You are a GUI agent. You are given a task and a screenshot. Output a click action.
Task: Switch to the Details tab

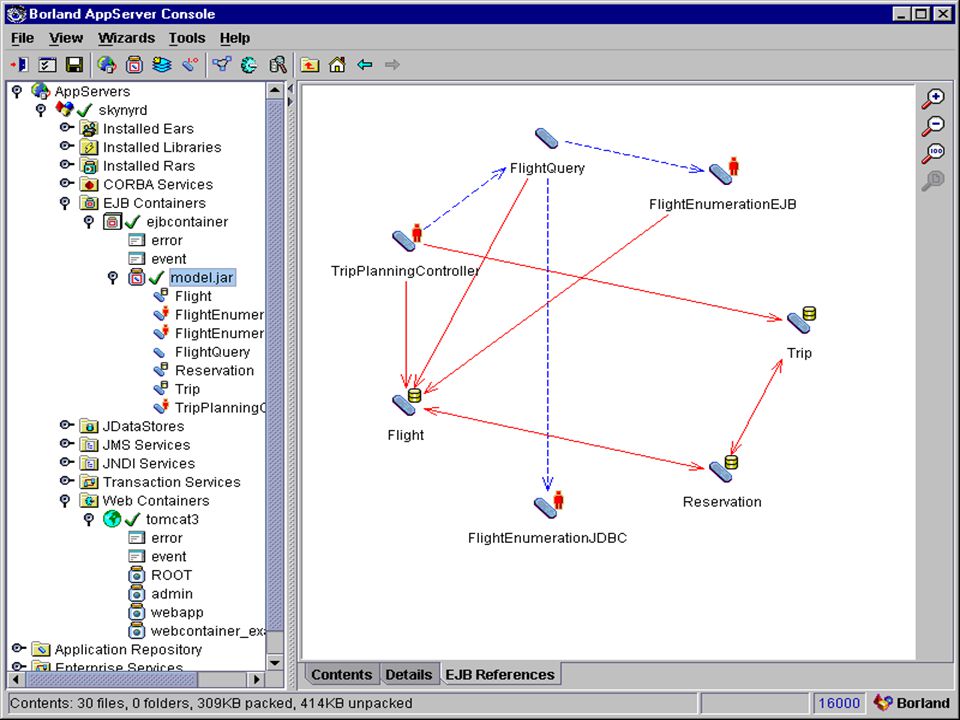pos(408,675)
